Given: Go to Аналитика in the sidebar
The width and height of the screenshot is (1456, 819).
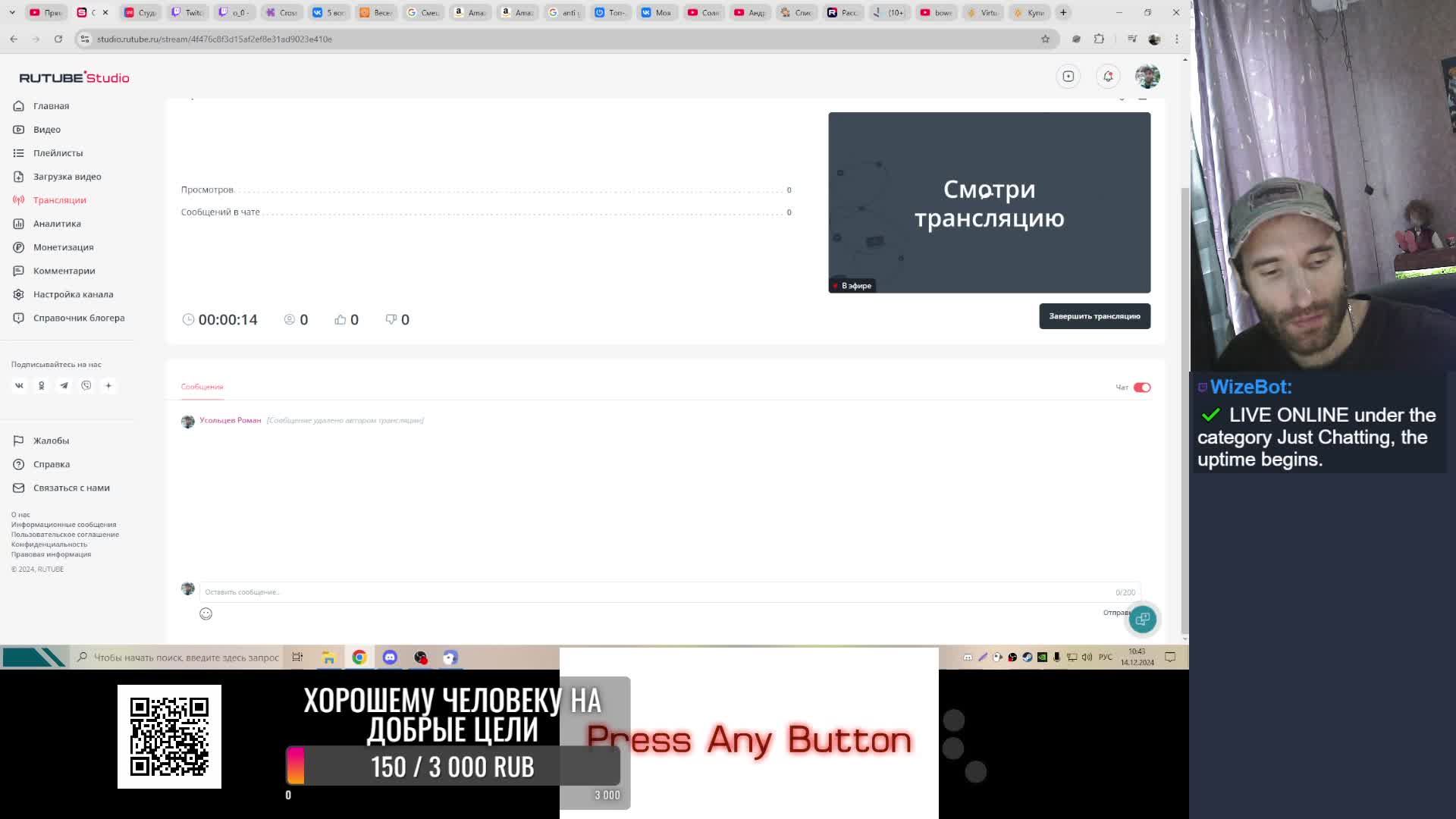Looking at the screenshot, I should coord(57,224).
